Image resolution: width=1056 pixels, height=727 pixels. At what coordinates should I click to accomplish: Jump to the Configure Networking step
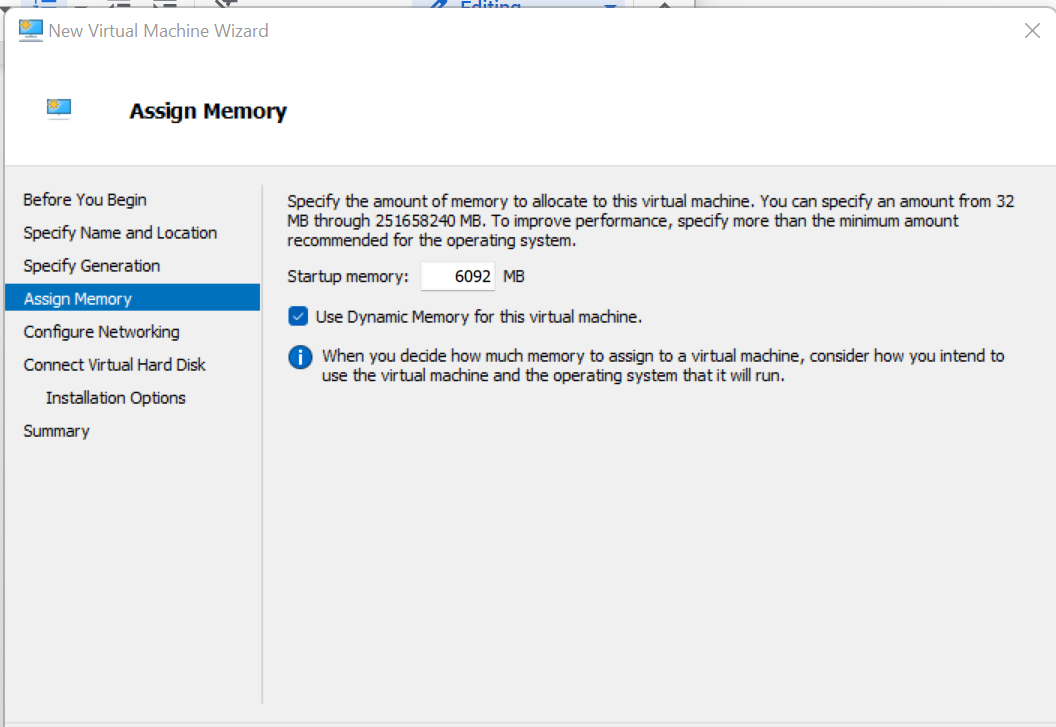pos(102,332)
